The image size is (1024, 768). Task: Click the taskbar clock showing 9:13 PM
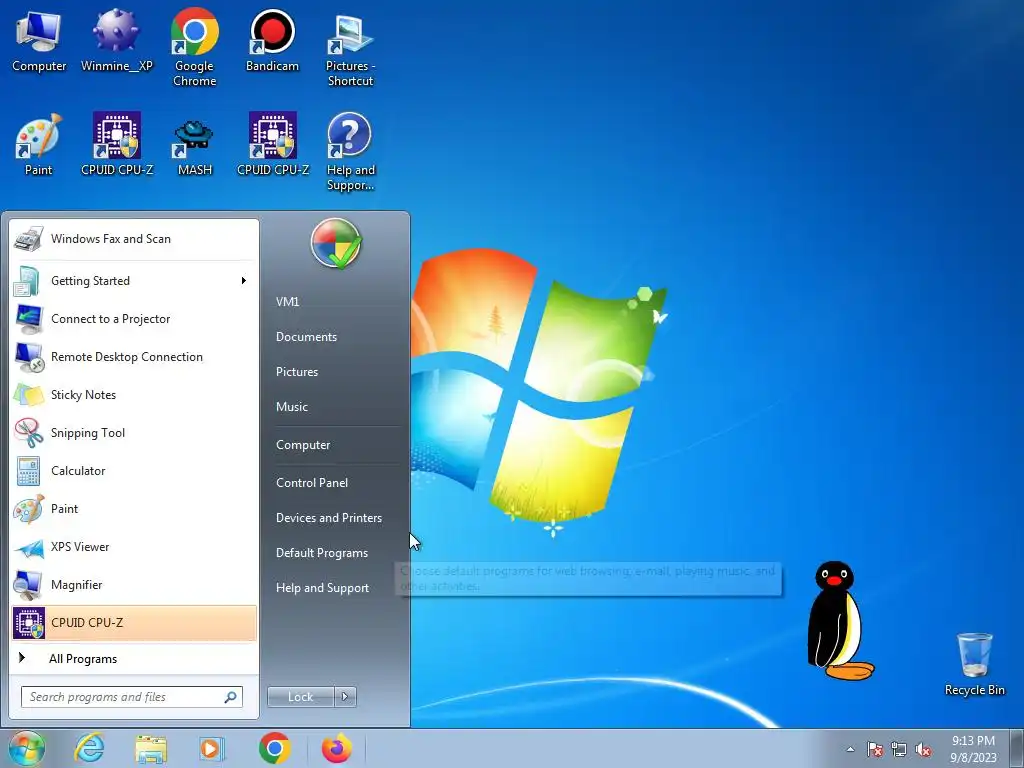[974, 748]
